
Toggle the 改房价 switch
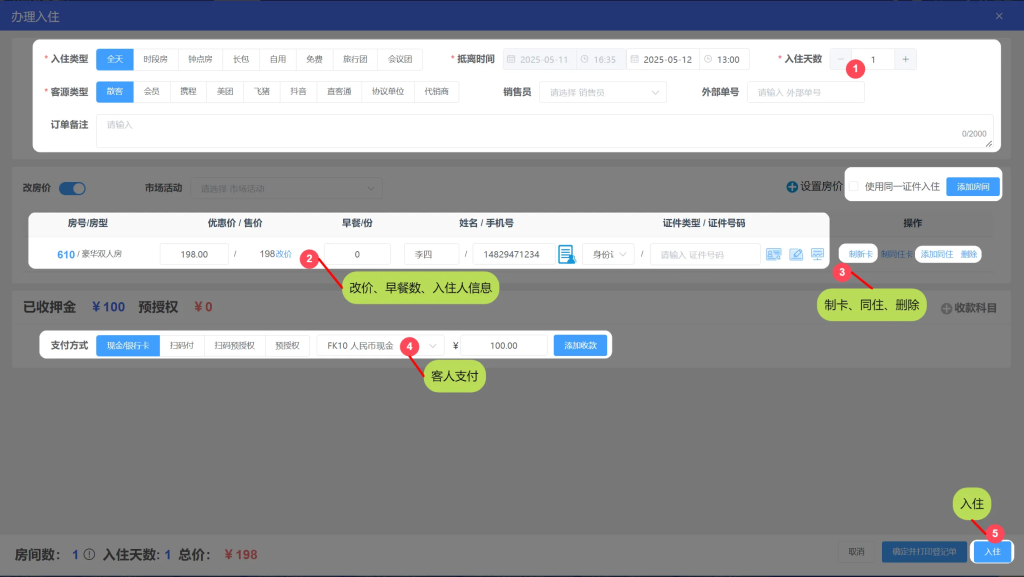(x=72, y=188)
